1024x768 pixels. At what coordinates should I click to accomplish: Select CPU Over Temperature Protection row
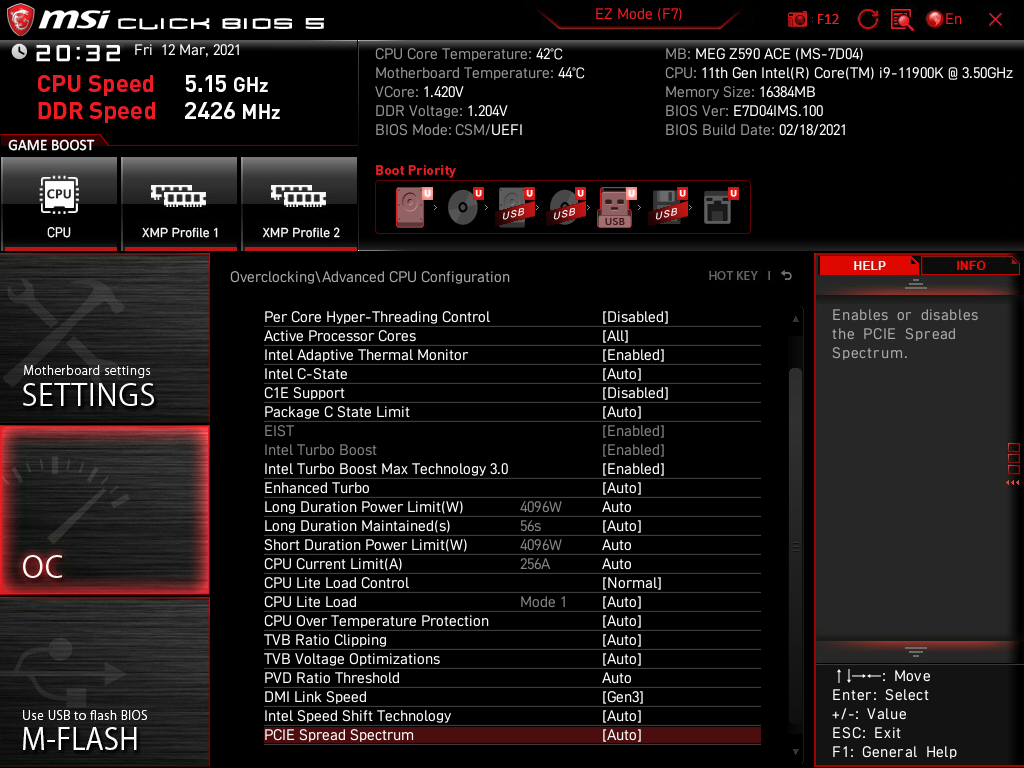click(x=512, y=620)
